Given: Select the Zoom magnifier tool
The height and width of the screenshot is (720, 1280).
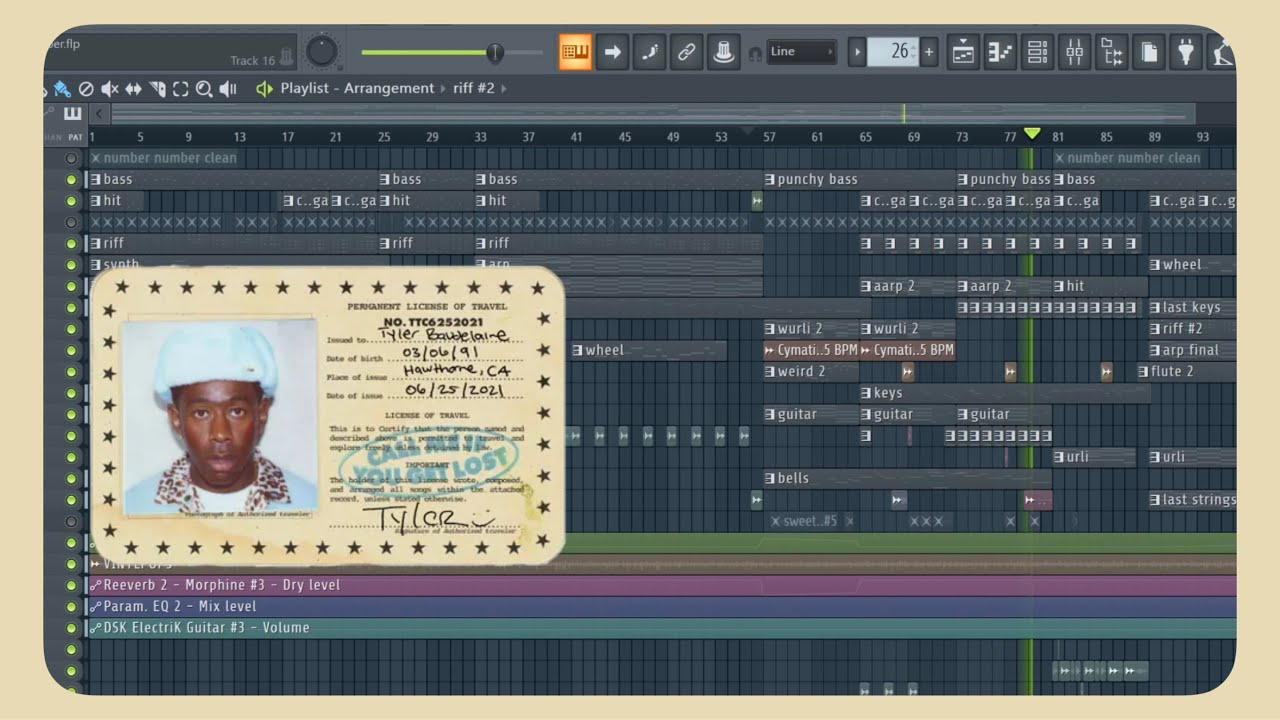Looking at the screenshot, I should pyautogui.click(x=204, y=89).
